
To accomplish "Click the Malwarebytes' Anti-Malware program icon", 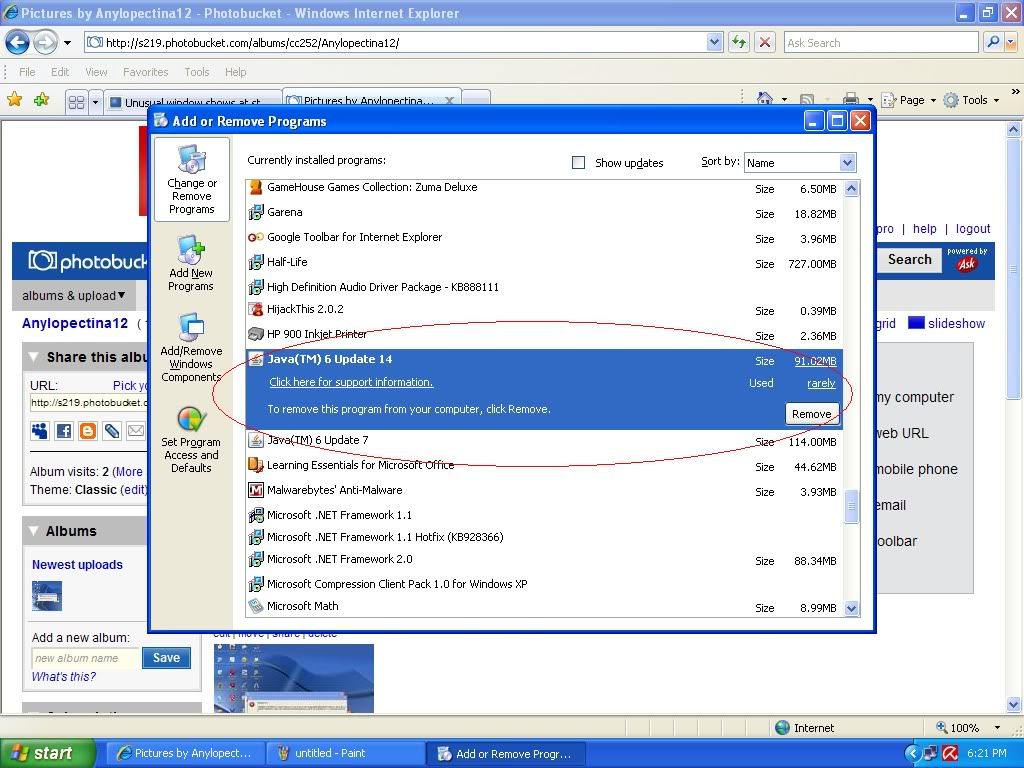I will (x=256, y=490).
